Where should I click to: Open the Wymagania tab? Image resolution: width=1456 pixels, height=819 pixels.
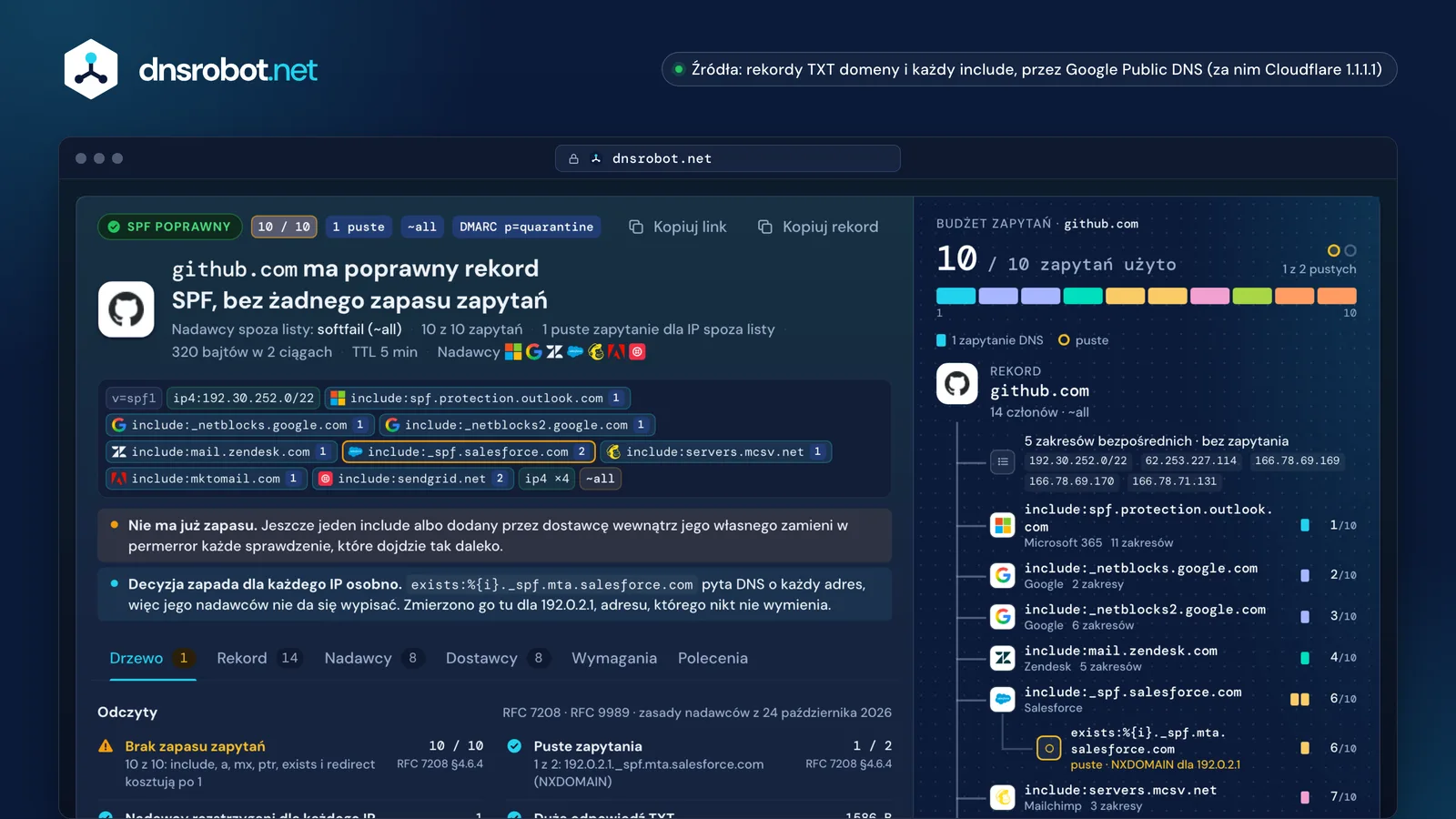(x=614, y=658)
